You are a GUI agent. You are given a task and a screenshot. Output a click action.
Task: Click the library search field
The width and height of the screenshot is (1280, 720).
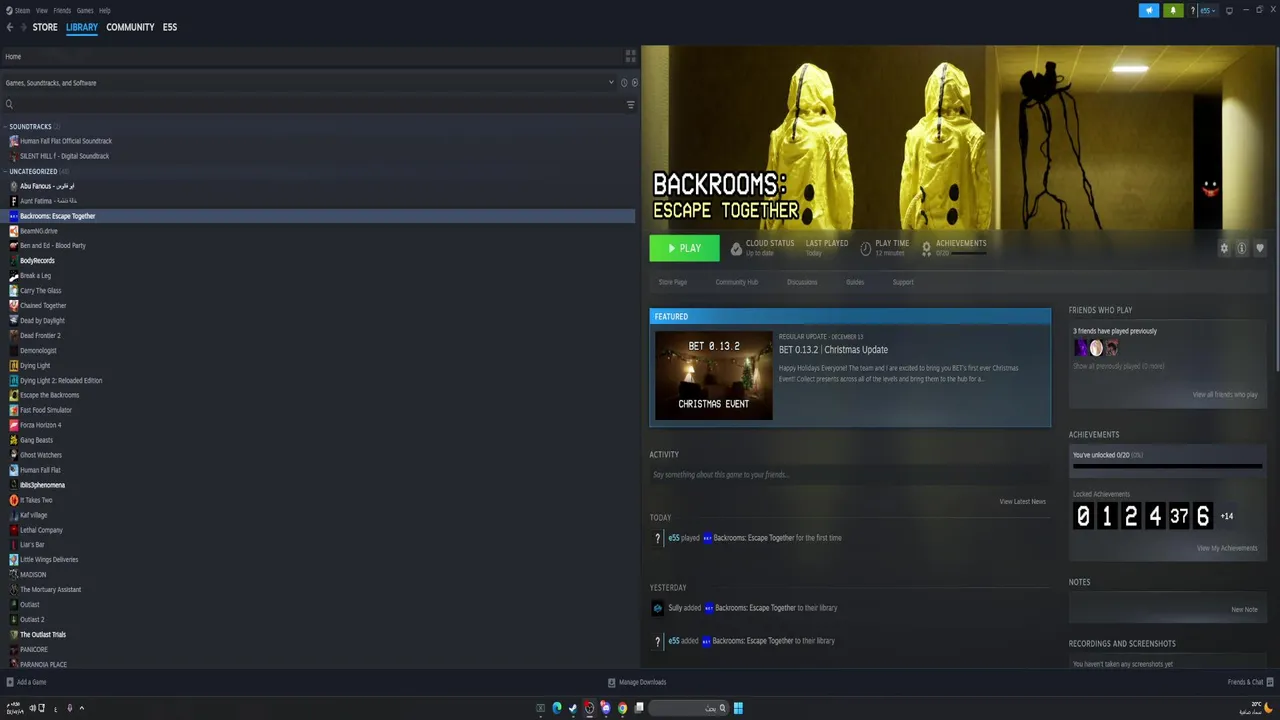(x=318, y=105)
